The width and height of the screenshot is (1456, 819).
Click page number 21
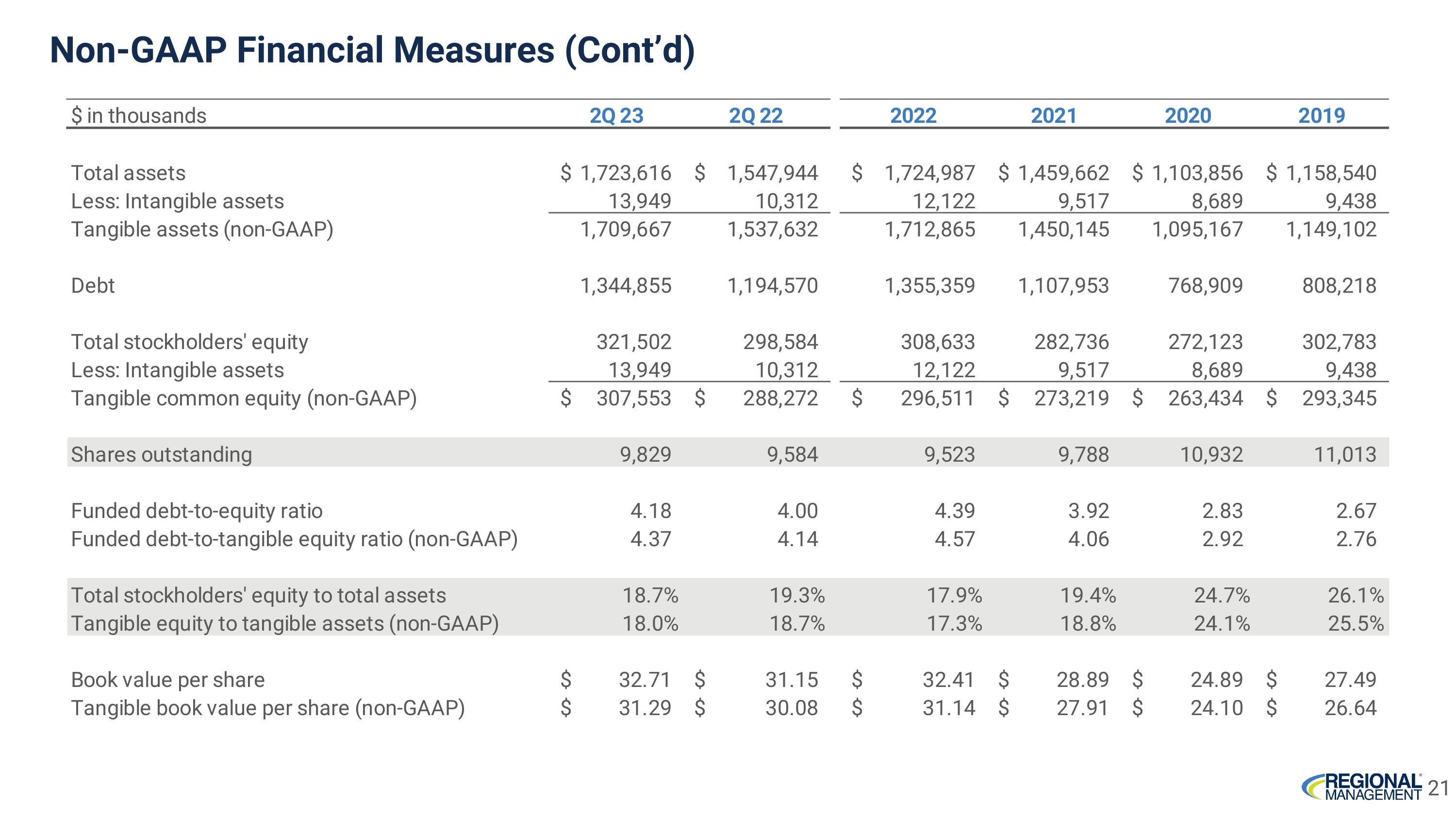pos(1439,788)
